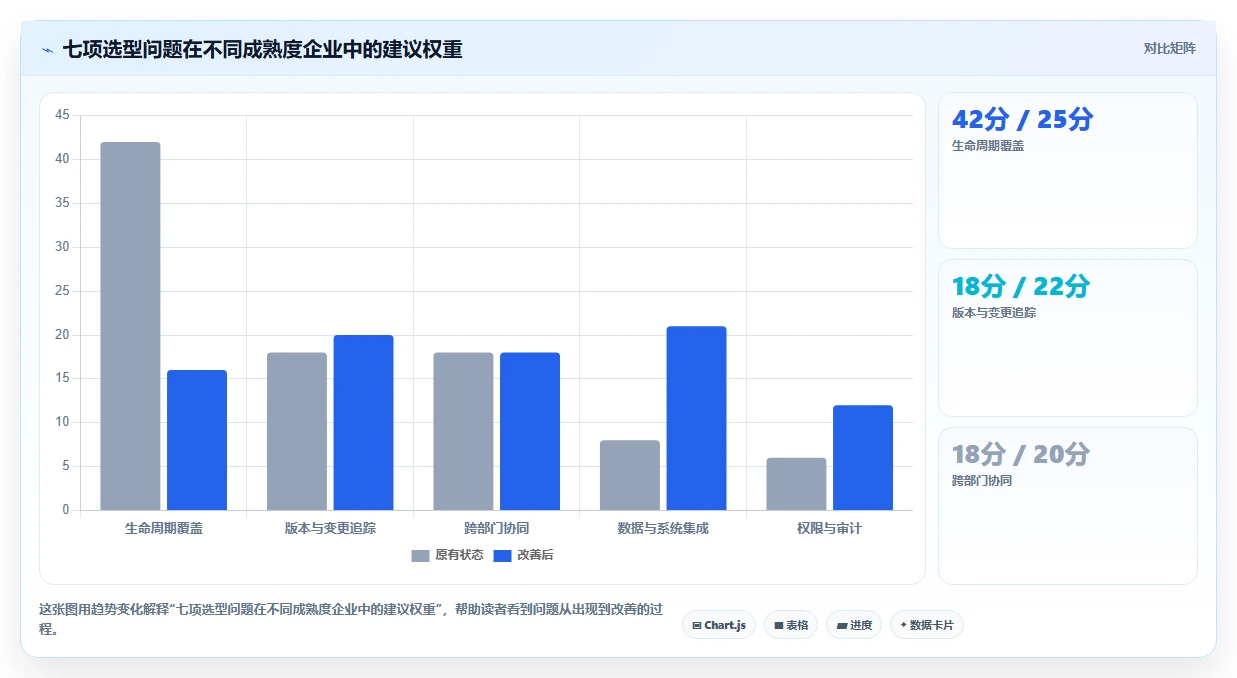Click the y-axis value 10
Viewport: 1237px width, 678px height.
click(x=62, y=422)
